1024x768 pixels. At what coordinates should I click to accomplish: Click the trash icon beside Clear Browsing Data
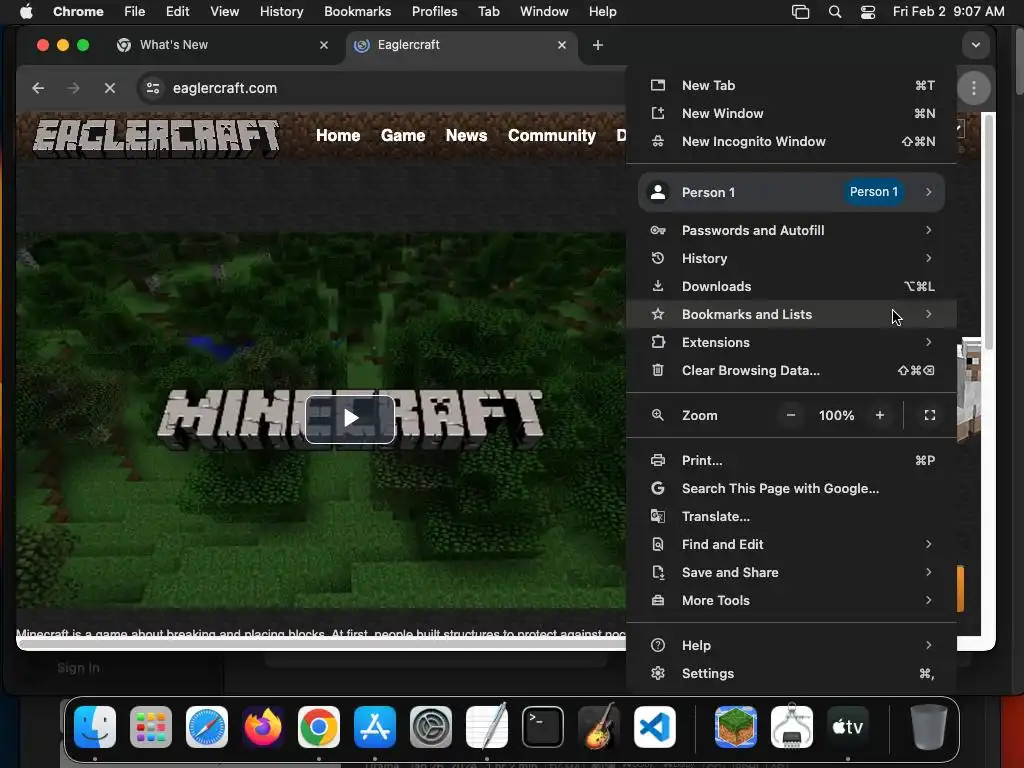point(658,370)
